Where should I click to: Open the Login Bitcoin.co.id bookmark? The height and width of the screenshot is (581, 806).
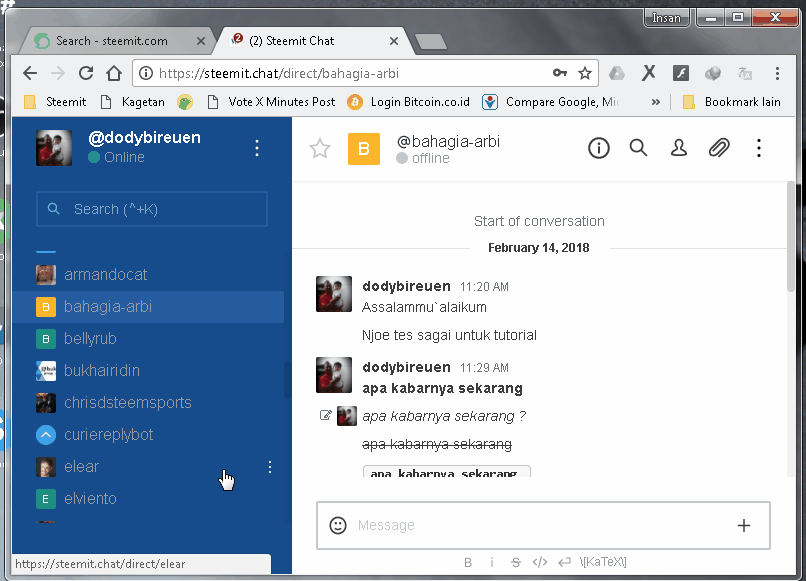pos(409,102)
